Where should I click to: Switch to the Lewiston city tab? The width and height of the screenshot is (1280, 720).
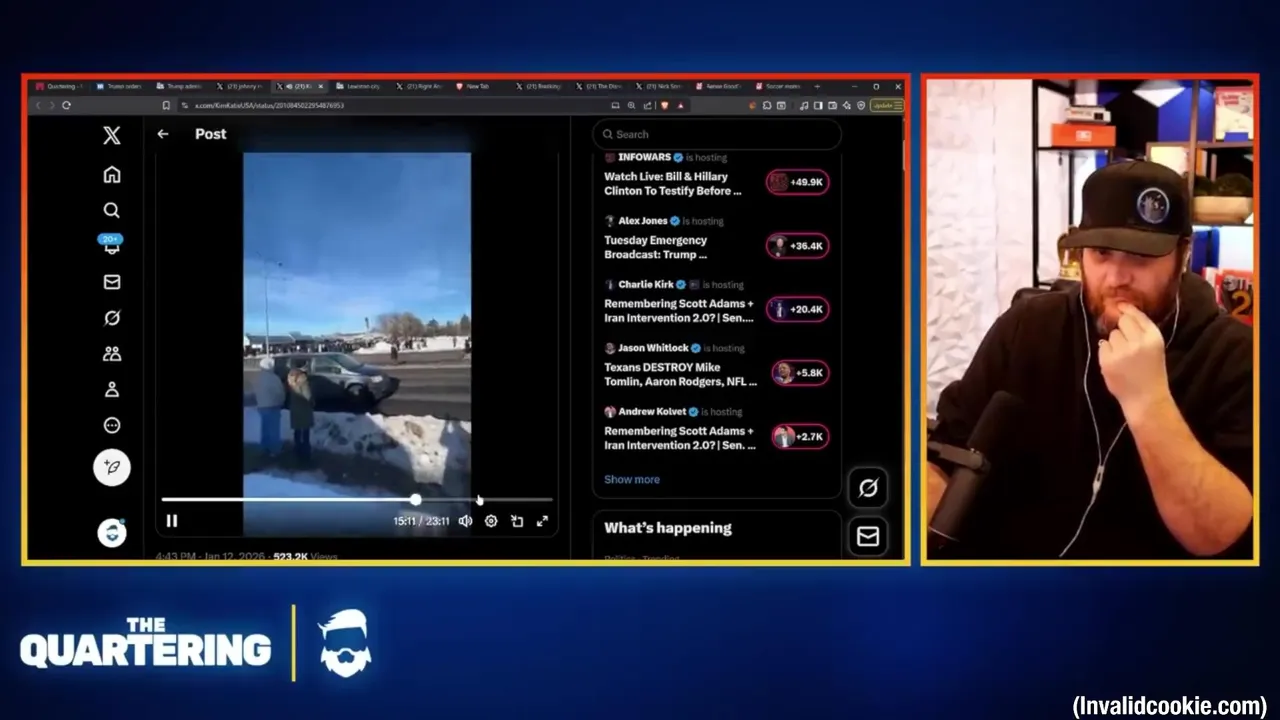click(x=360, y=87)
